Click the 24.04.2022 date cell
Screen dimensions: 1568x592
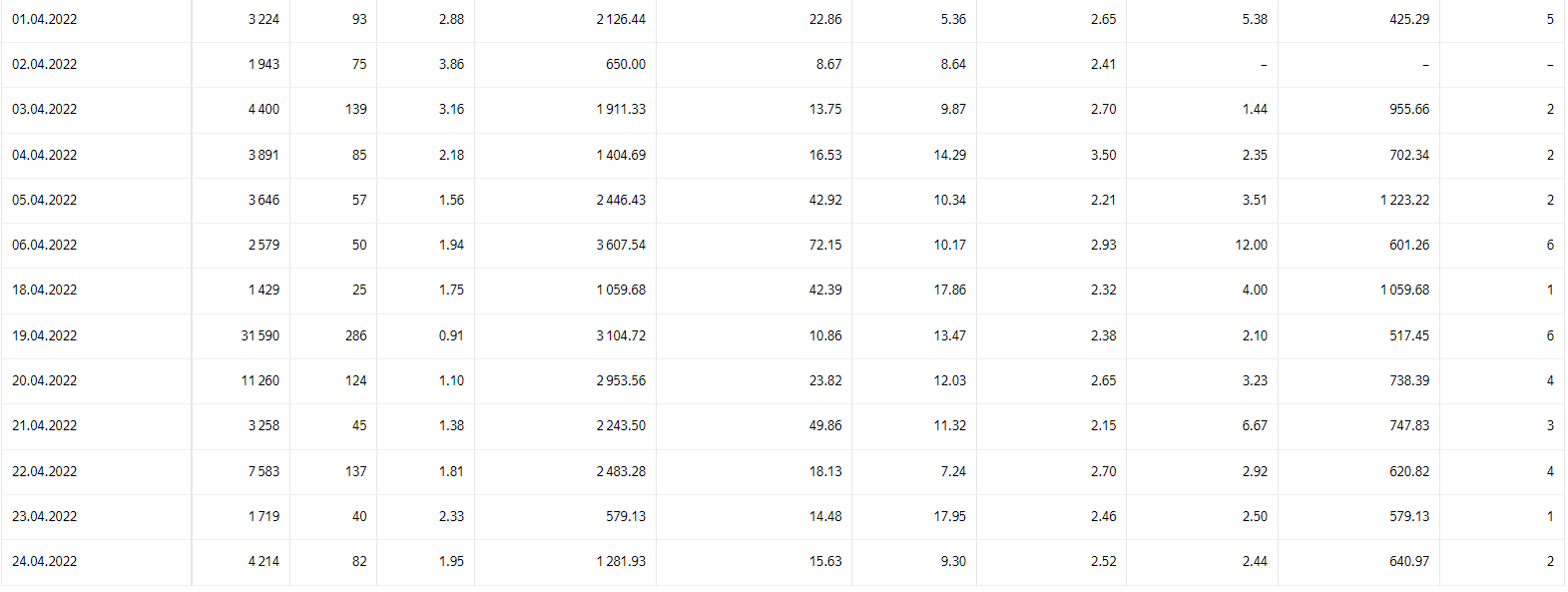click(45, 561)
